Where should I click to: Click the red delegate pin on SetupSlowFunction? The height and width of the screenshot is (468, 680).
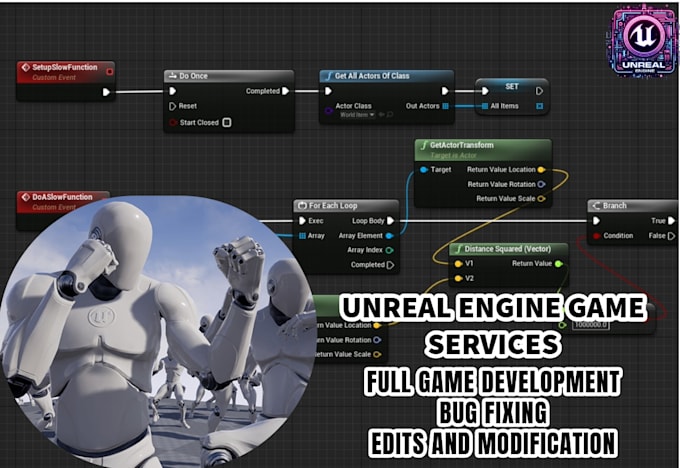(x=110, y=71)
